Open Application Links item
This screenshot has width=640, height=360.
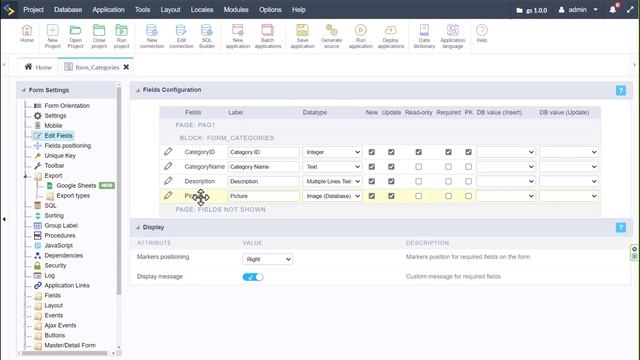pyautogui.click(x=67, y=286)
